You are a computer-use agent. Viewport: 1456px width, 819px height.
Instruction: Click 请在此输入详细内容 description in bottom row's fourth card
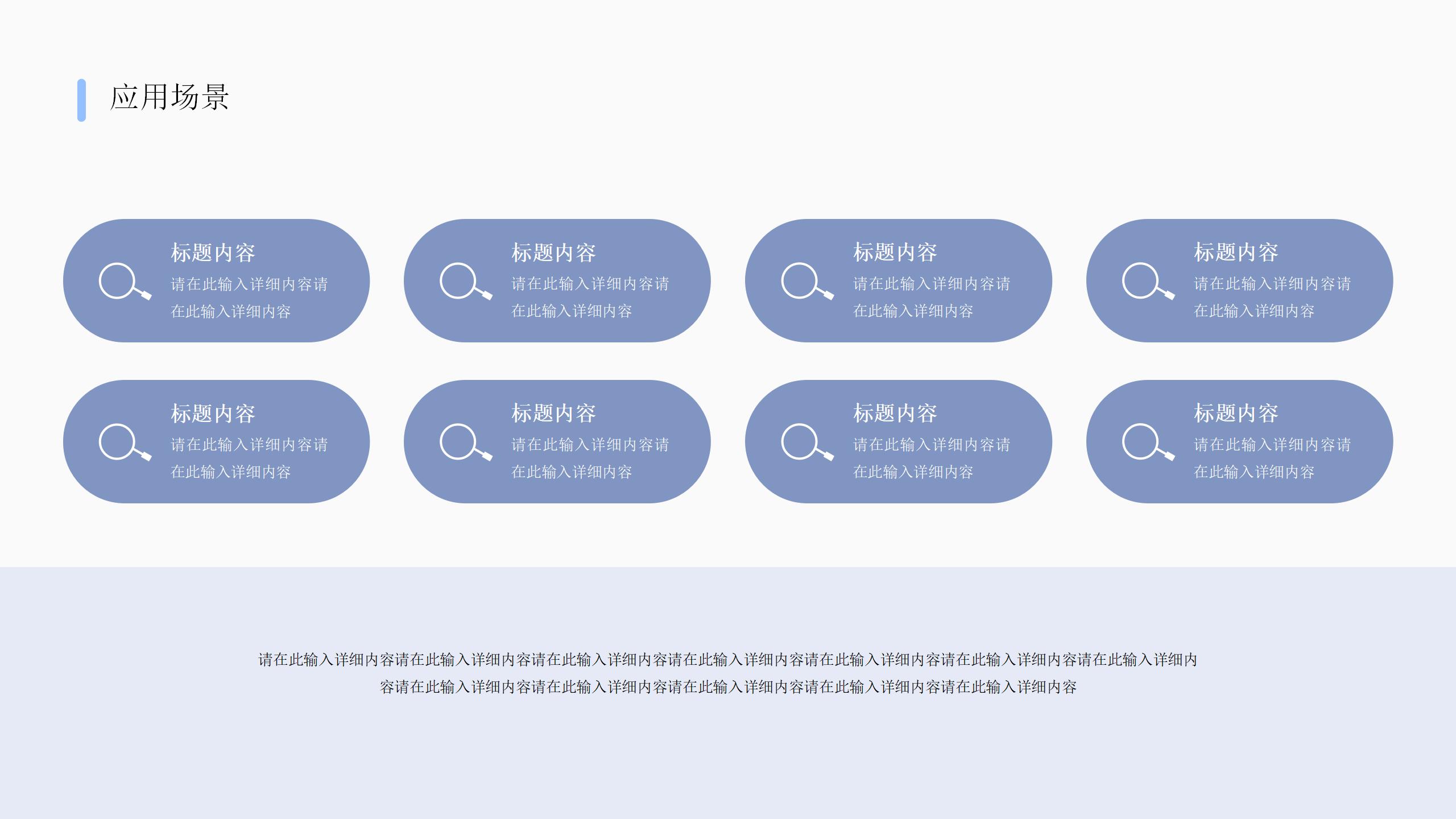(1272, 458)
